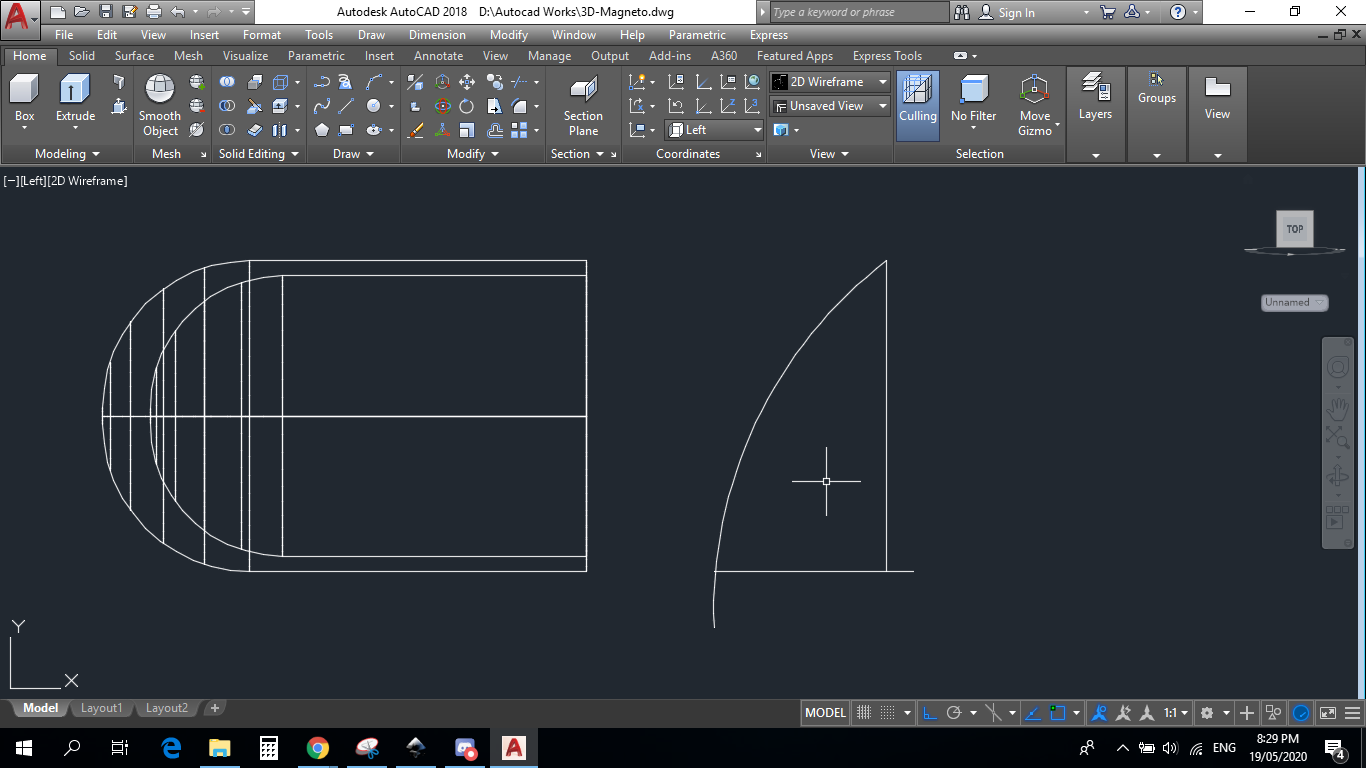Toggle the drawing grid display
Viewport: 1366px width, 768px height.
tap(865, 713)
